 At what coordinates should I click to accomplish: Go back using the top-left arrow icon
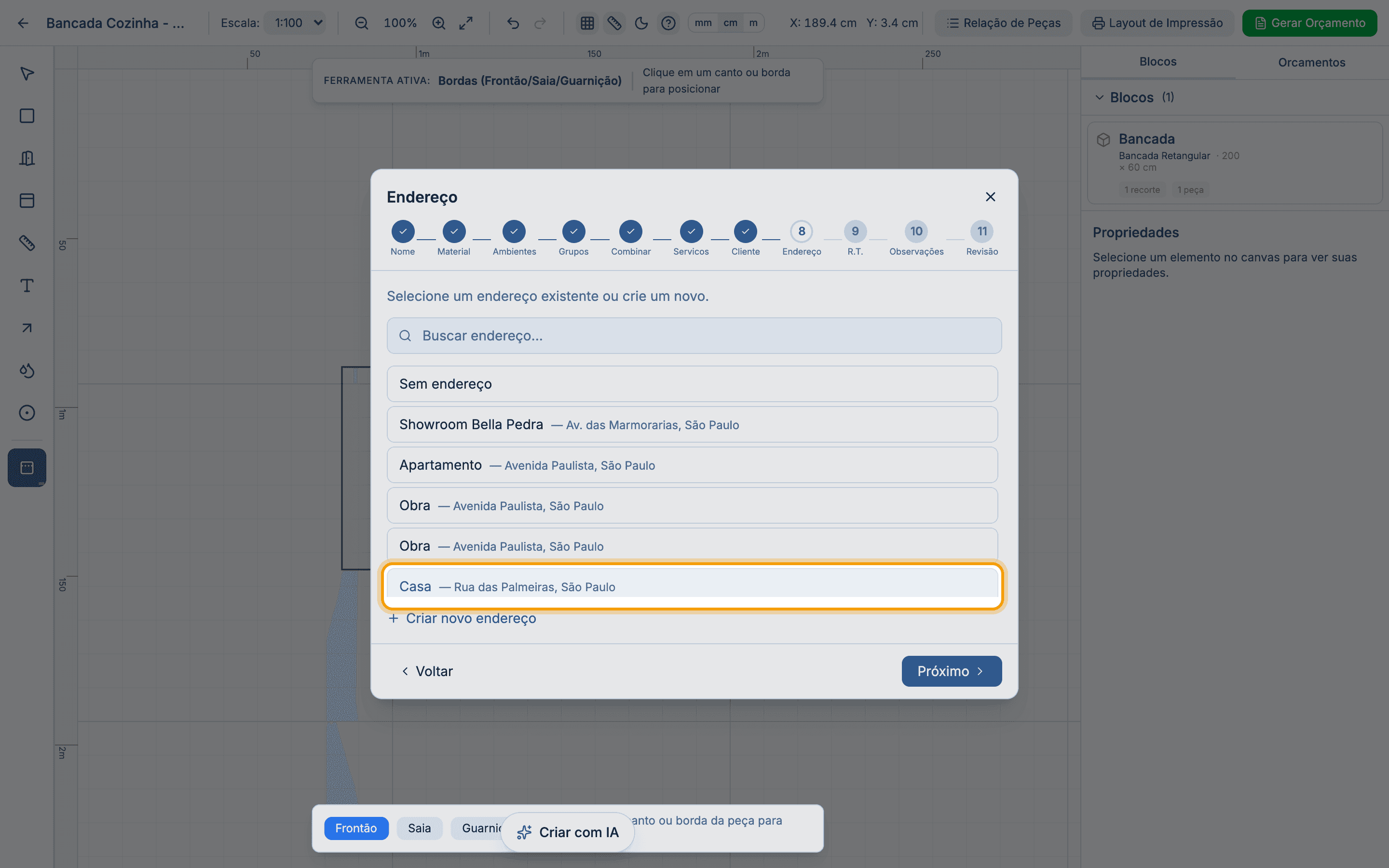click(x=23, y=23)
